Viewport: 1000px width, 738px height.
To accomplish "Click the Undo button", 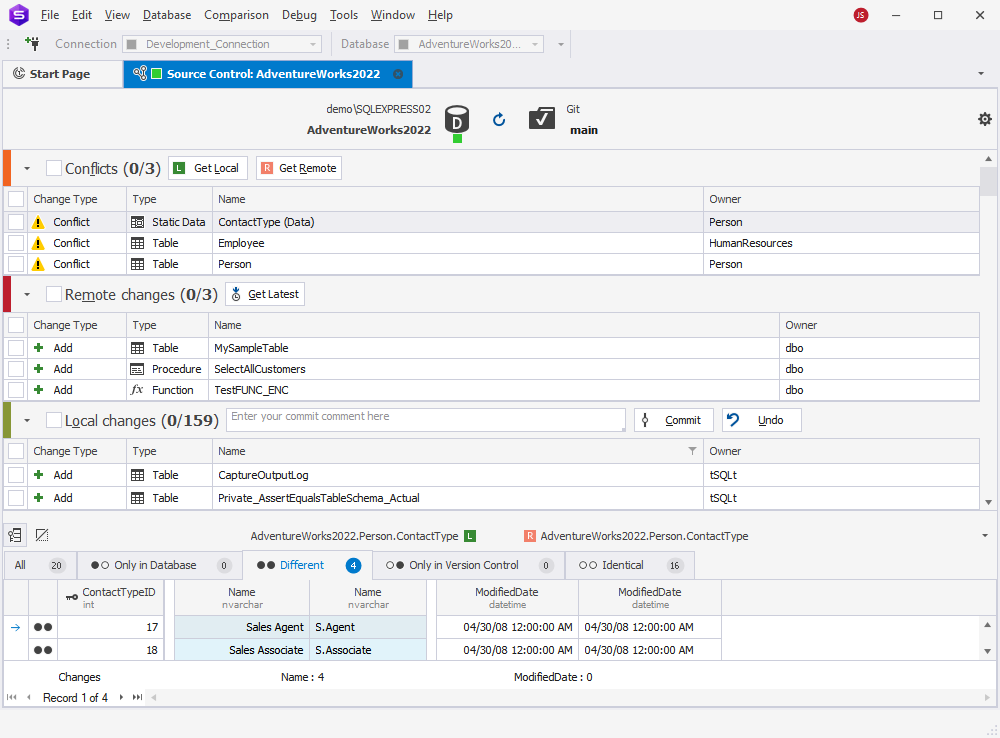I will [761, 420].
